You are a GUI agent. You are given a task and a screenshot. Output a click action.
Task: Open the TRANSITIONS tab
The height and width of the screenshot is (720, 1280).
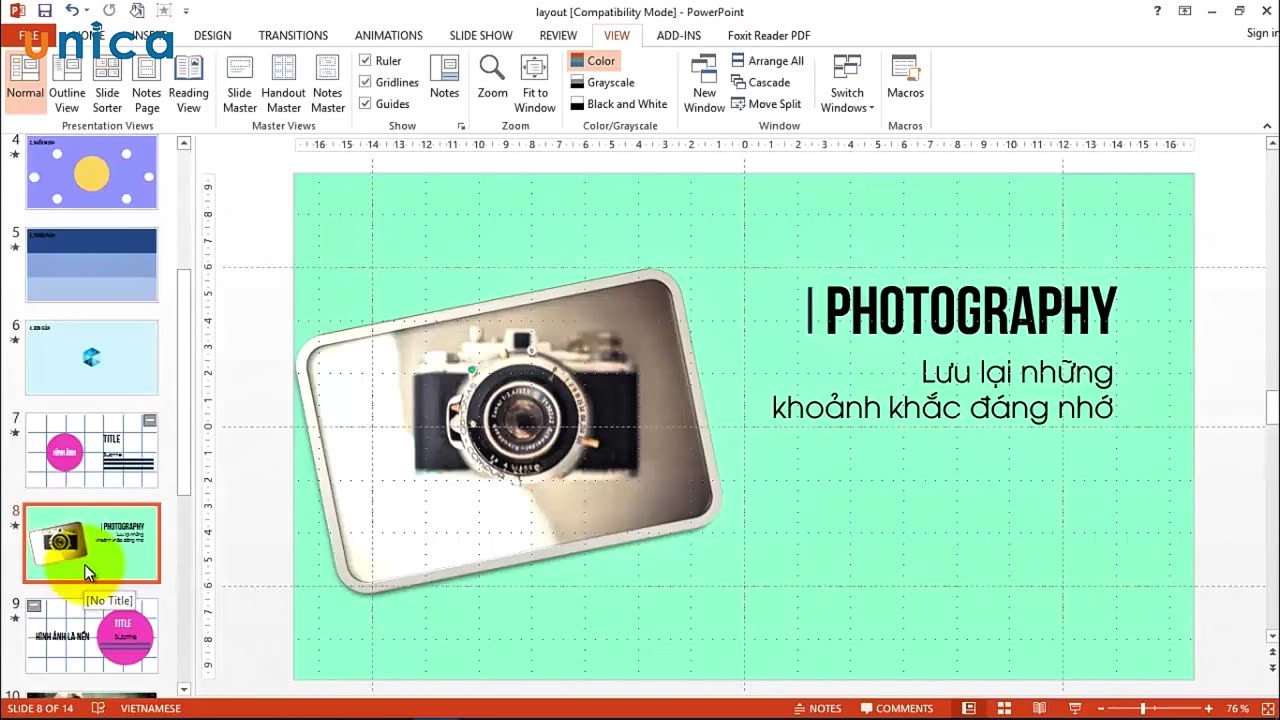point(293,35)
